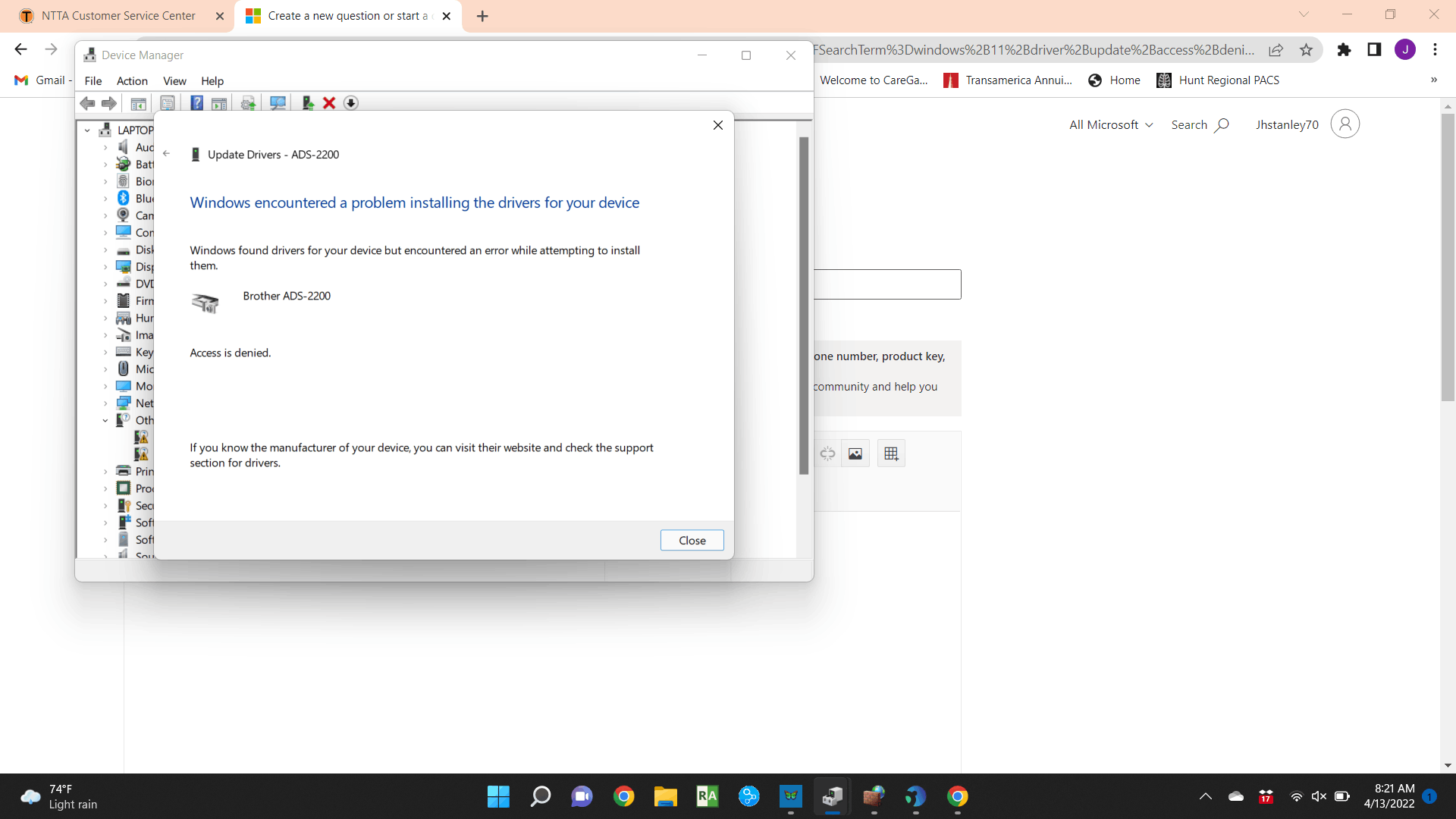Click the insert image icon in editor
Image resolution: width=1456 pixels, height=819 pixels.
(x=855, y=453)
